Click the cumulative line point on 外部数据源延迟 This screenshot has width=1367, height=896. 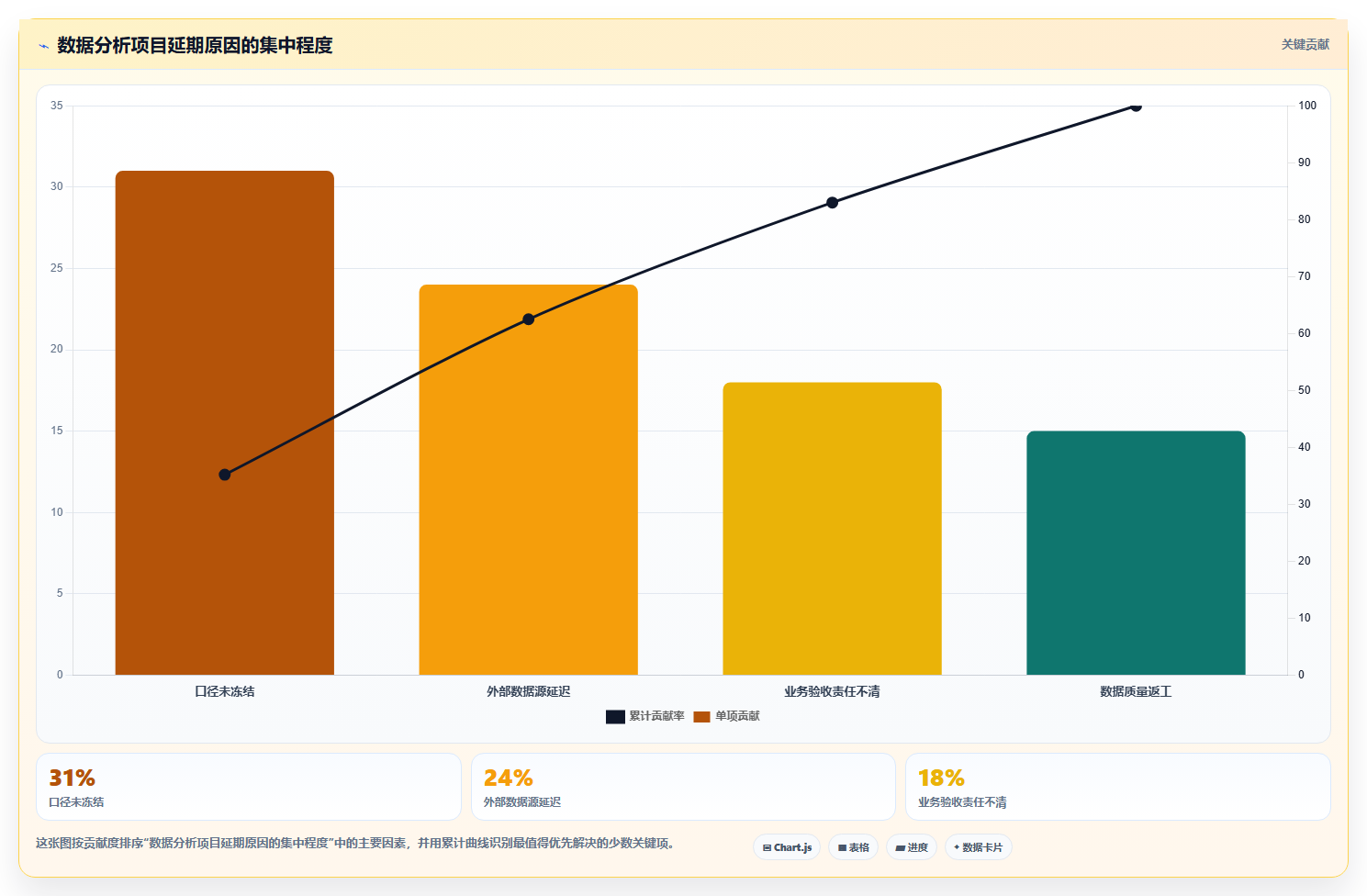click(529, 319)
